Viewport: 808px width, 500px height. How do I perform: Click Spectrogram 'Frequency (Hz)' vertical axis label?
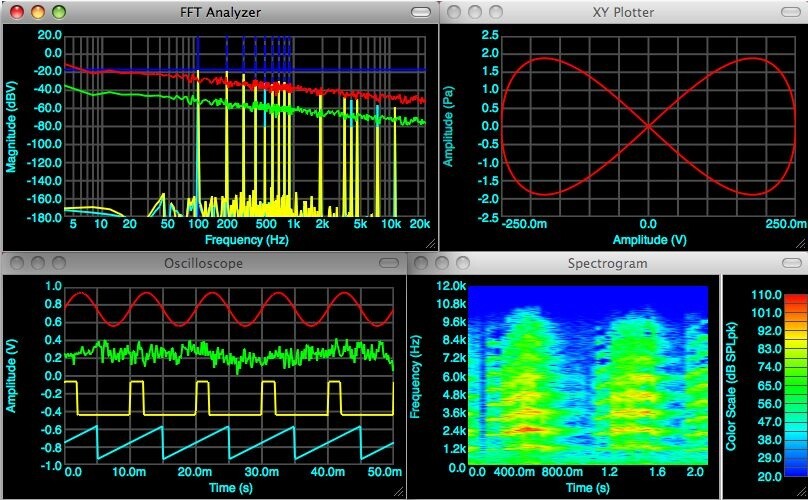click(x=415, y=377)
